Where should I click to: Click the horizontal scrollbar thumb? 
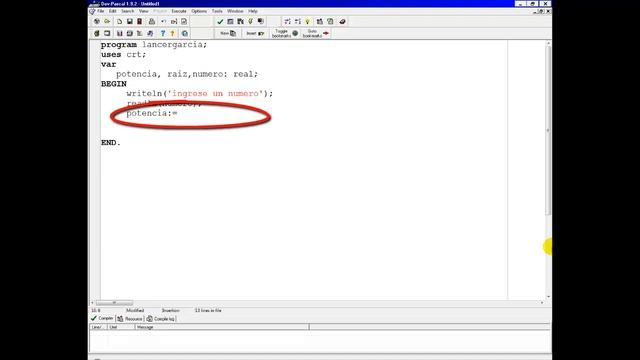pos(114,302)
